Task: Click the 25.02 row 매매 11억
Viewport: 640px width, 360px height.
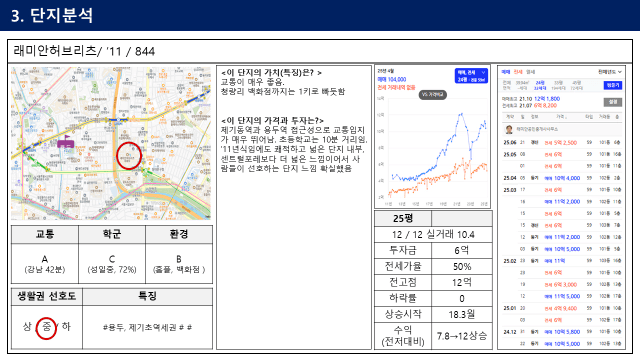Action: [555, 260]
